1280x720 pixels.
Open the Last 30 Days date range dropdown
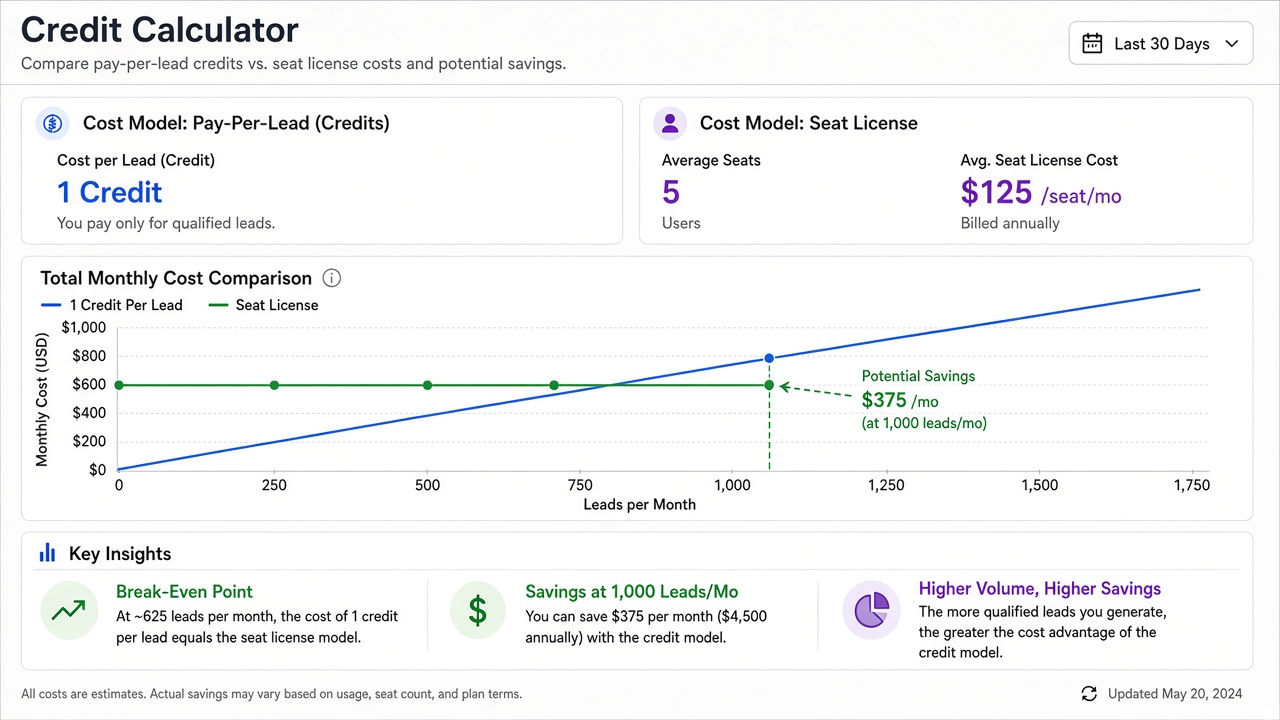tap(1161, 43)
